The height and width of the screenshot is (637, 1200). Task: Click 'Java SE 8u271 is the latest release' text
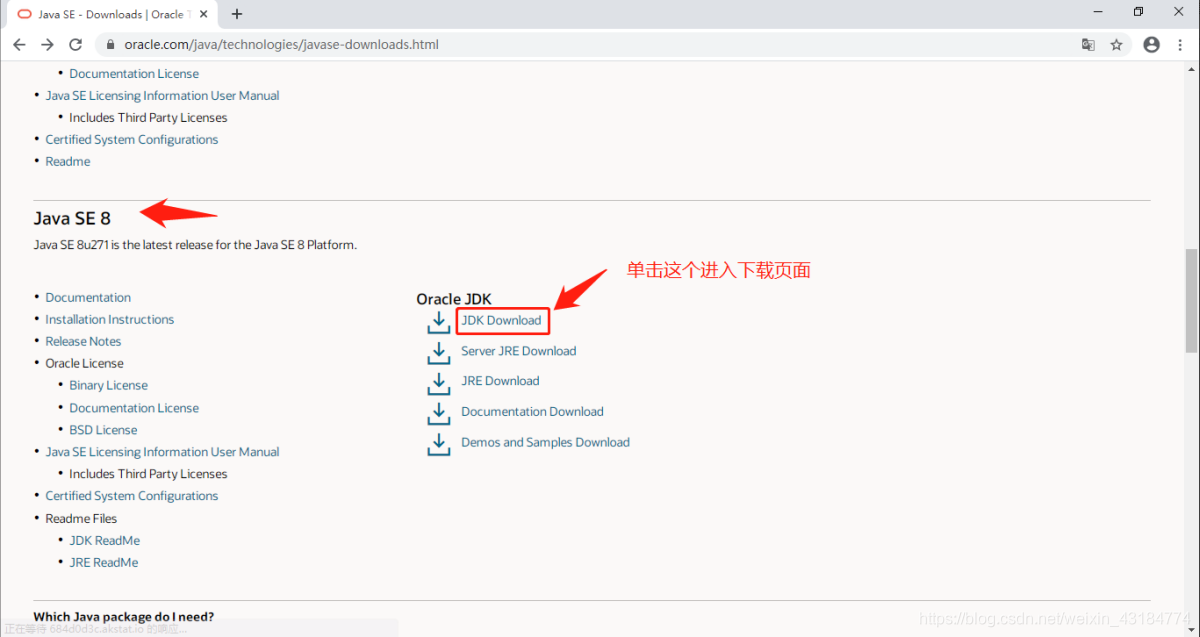195,245
